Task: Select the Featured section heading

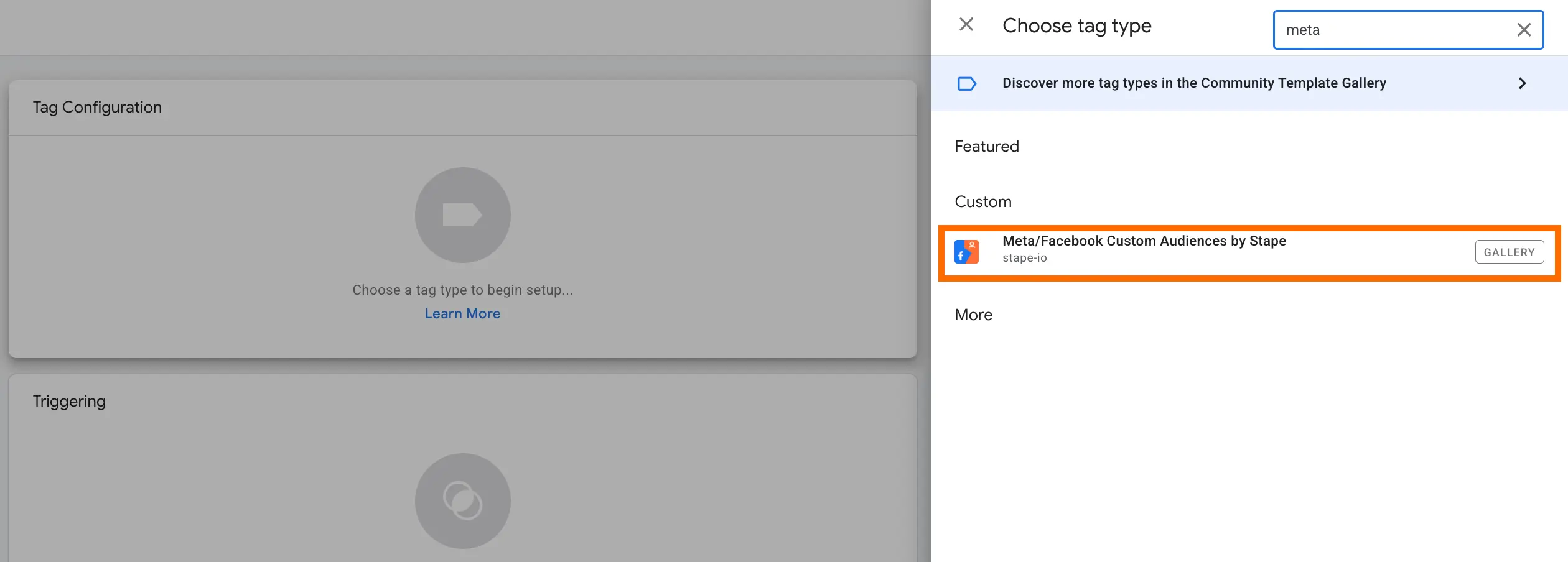Action: pos(986,147)
